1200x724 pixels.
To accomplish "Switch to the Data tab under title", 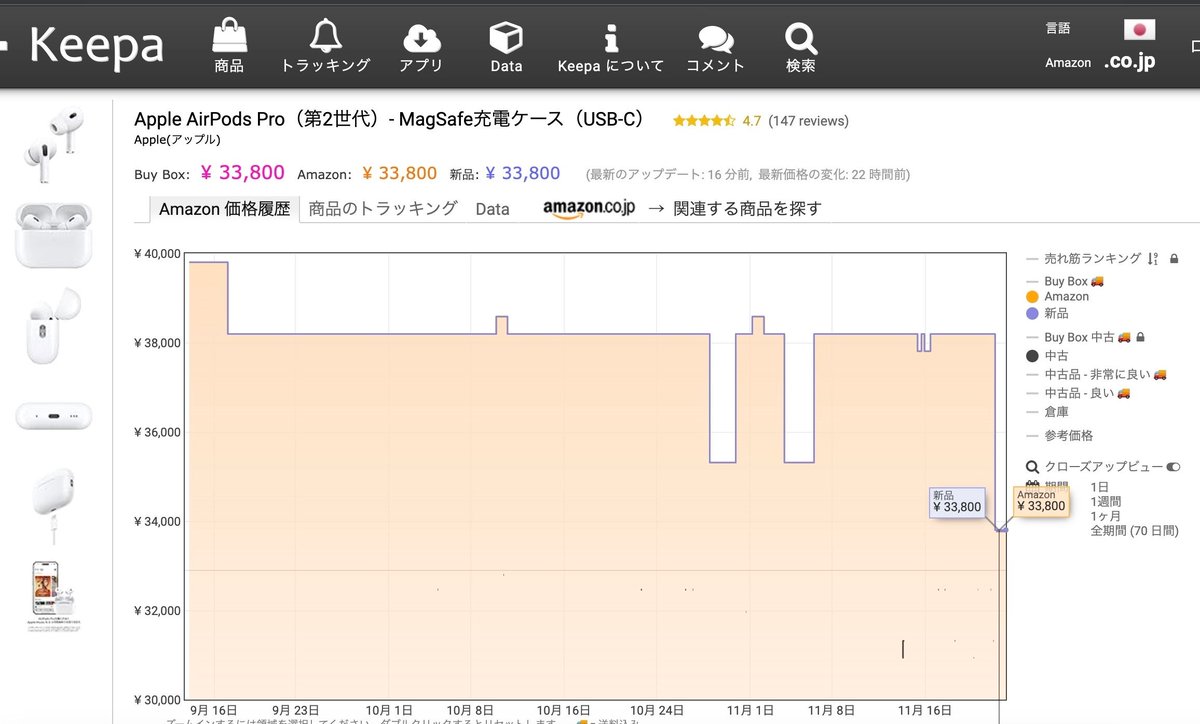I will (492, 209).
